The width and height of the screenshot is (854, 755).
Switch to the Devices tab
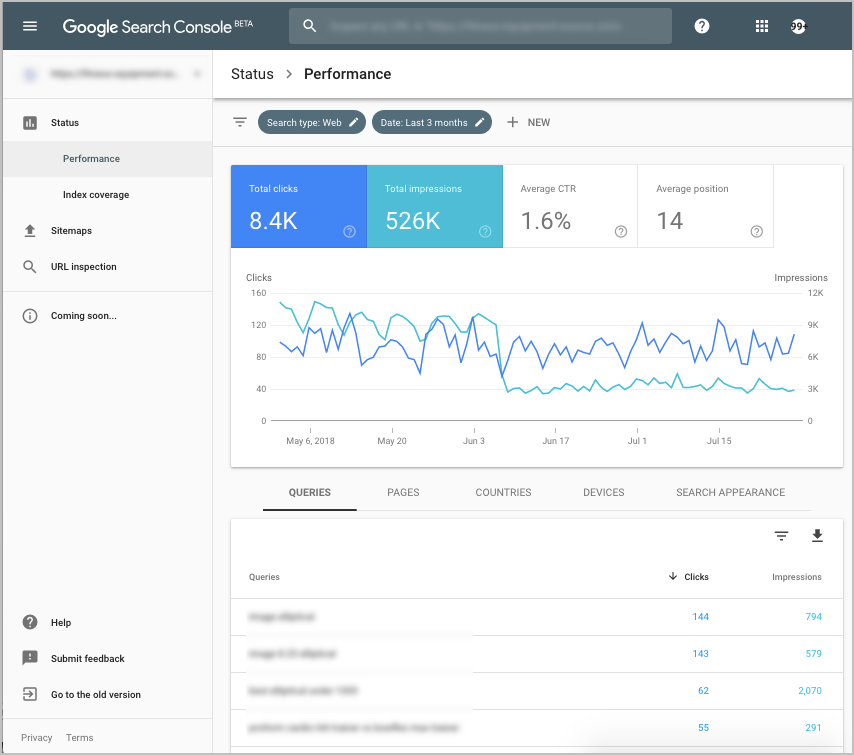tap(603, 492)
